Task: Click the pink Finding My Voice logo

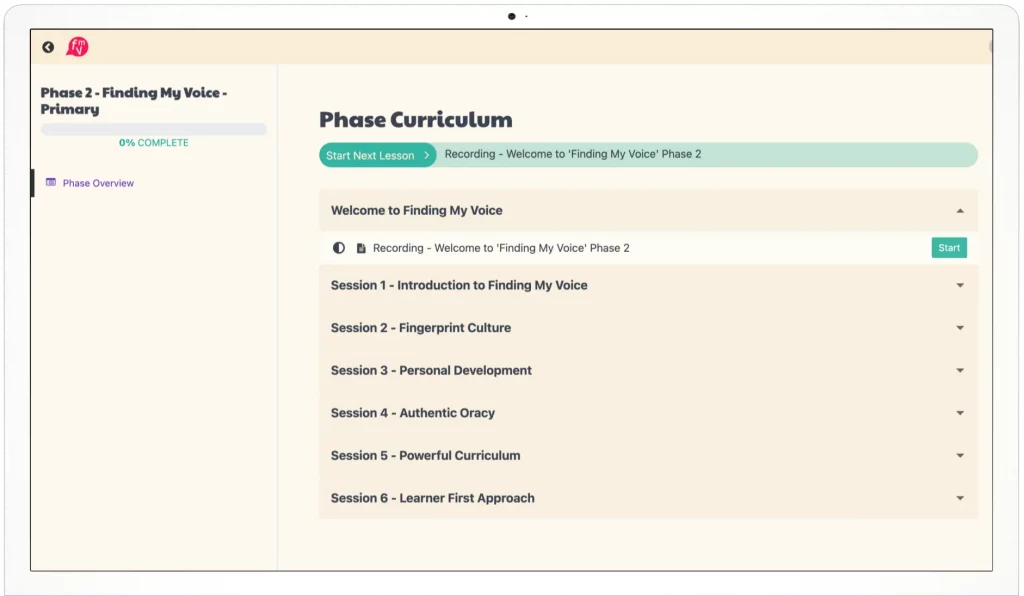Action: [77, 47]
